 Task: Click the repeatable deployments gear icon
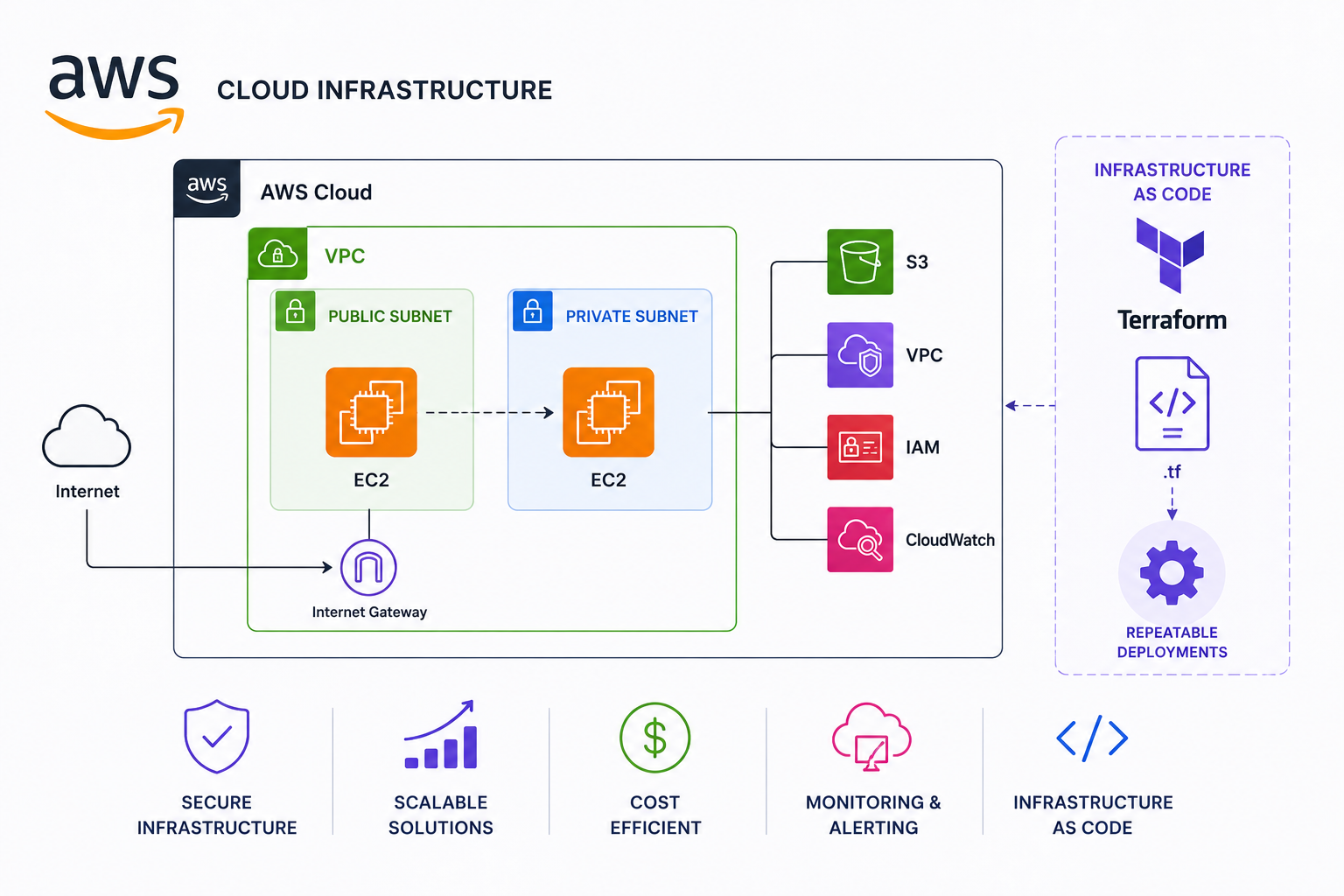(1172, 573)
